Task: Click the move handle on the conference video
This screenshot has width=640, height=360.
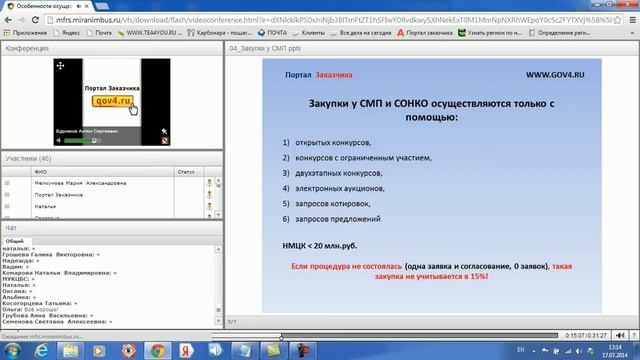Action: click(x=60, y=65)
